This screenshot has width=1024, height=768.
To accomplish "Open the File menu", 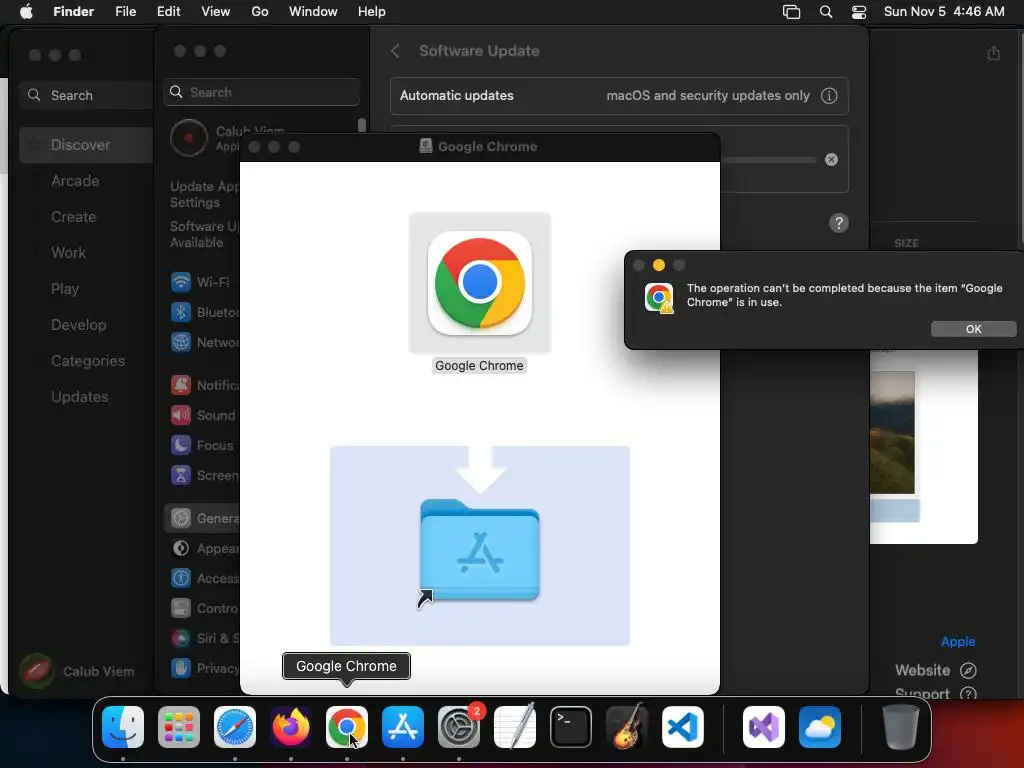I will (125, 12).
